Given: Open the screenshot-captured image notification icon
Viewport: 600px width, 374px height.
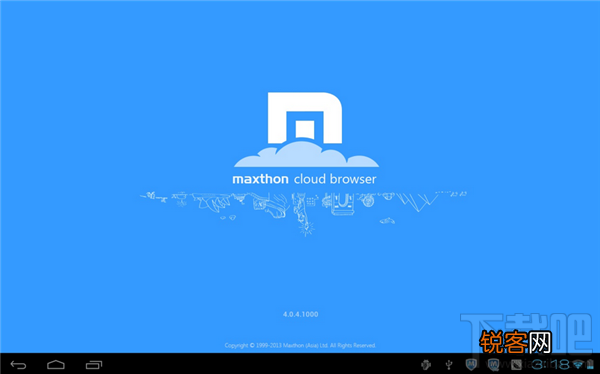Looking at the screenshot, I should [516, 364].
